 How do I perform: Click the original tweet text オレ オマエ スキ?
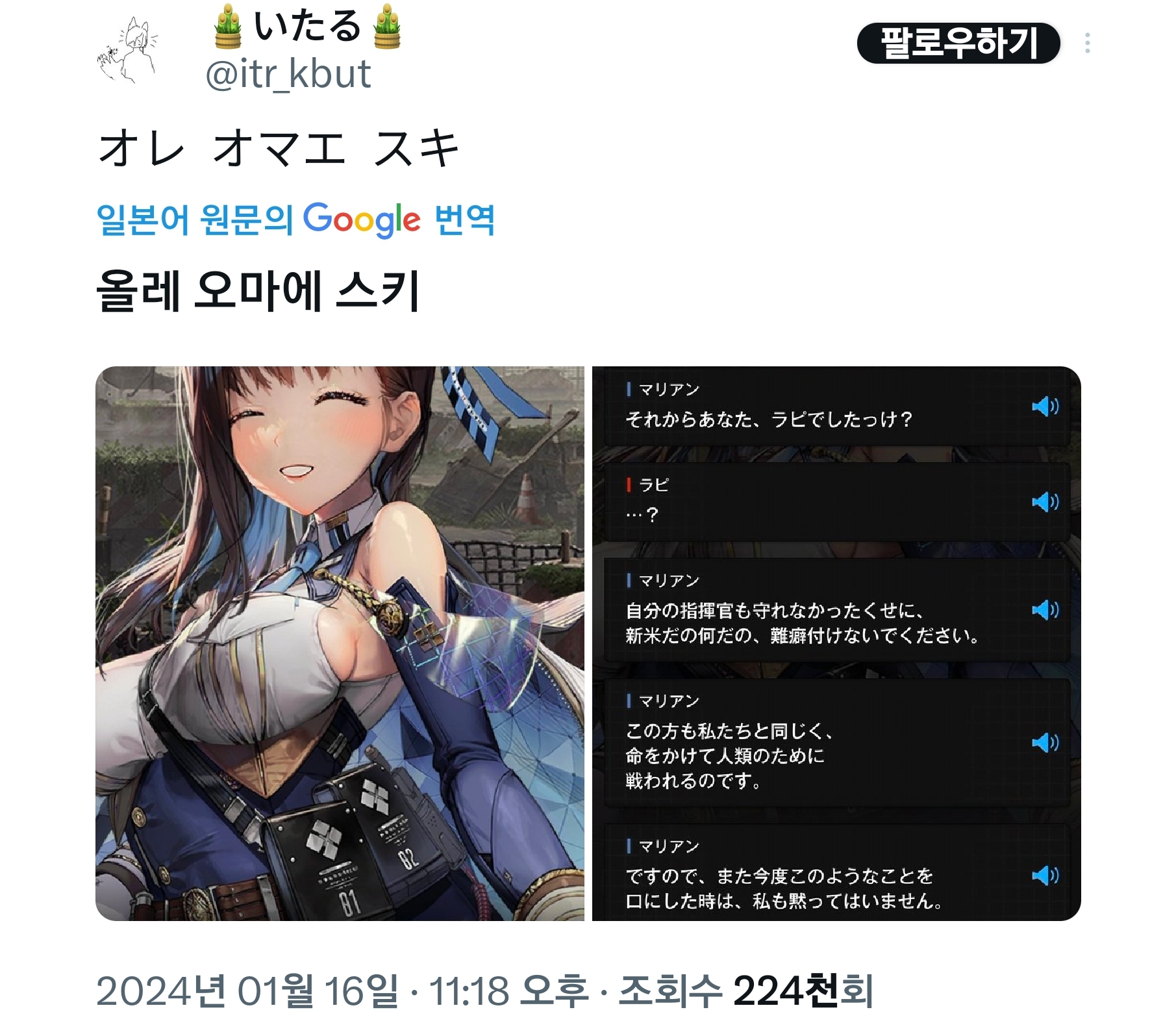tap(279, 148)
